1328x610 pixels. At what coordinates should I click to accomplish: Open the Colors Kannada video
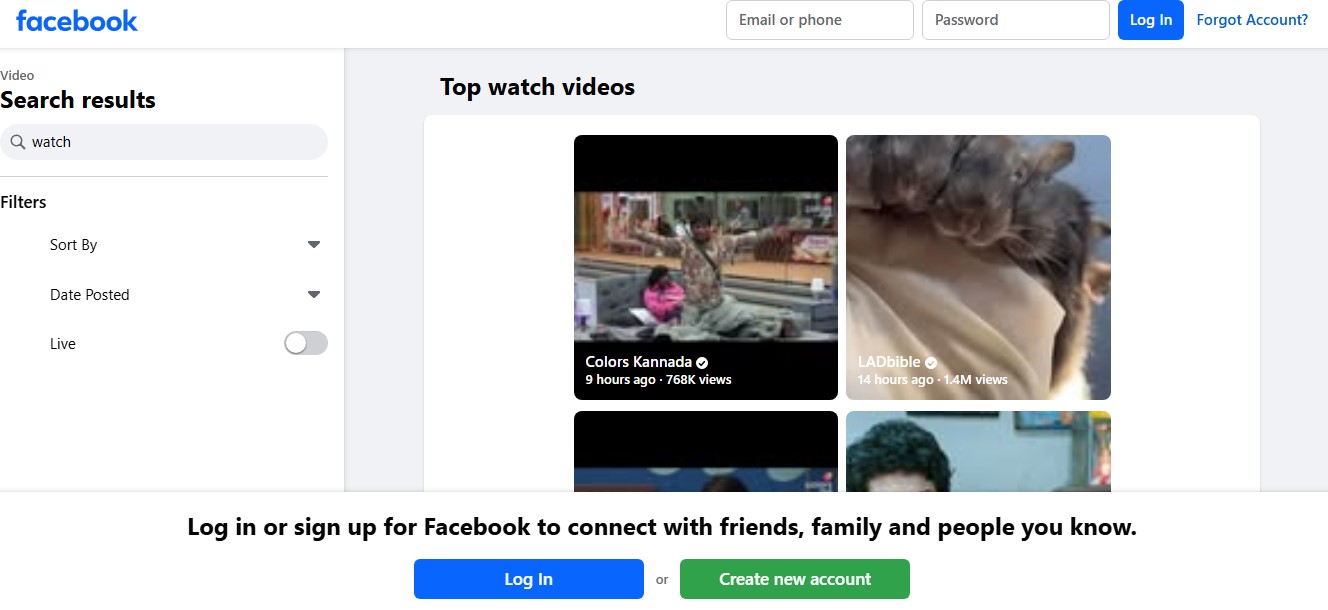(x=705, y=250)
